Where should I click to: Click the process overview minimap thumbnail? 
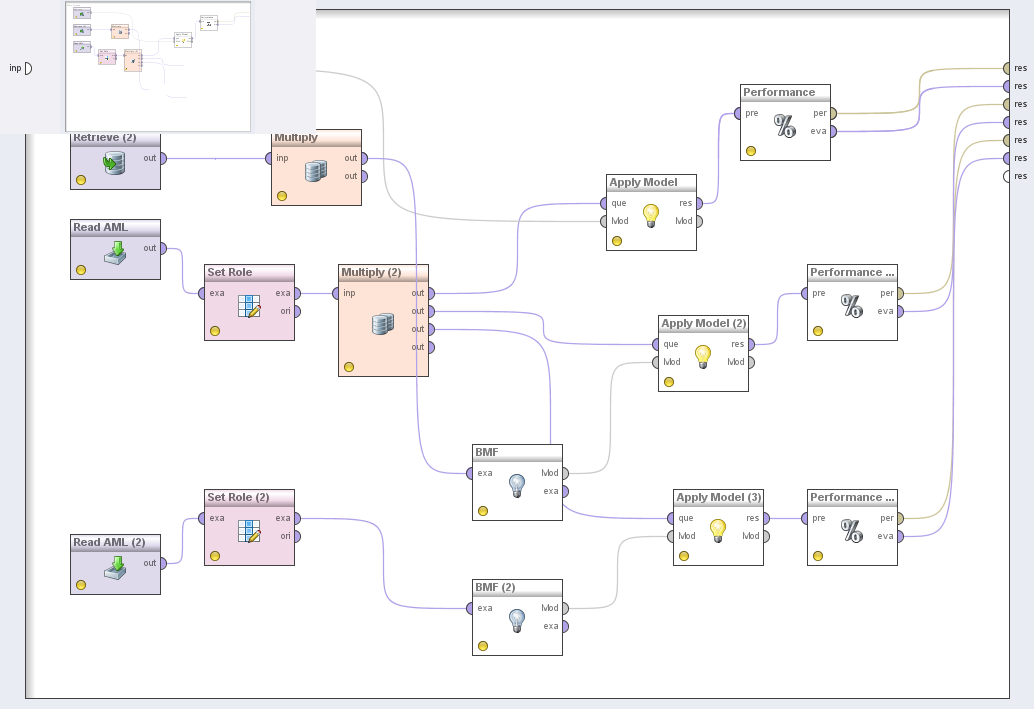point(158,66)
